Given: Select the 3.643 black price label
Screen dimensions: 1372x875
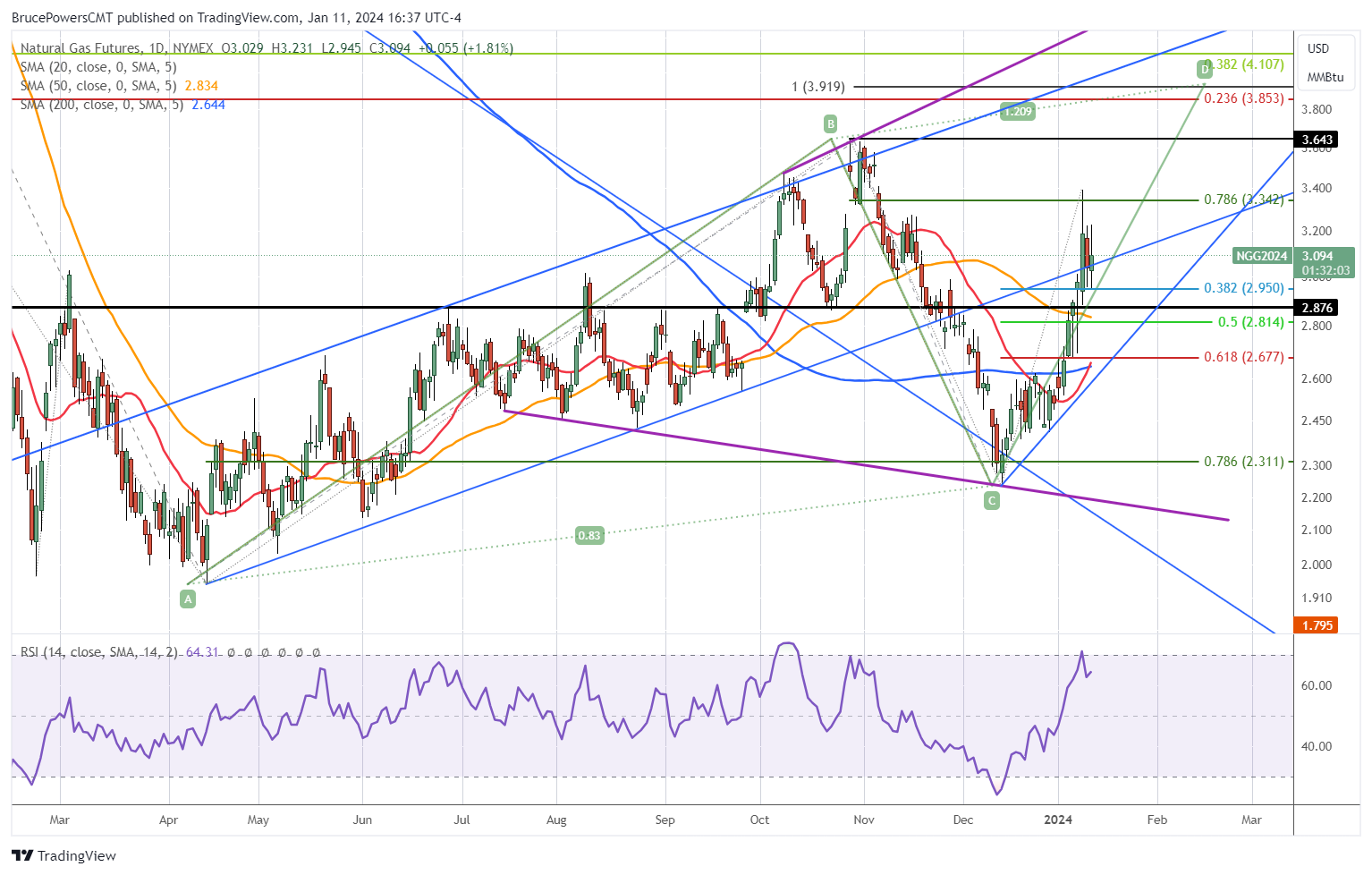Looking at the screenshot, I should pos(1317,140).
